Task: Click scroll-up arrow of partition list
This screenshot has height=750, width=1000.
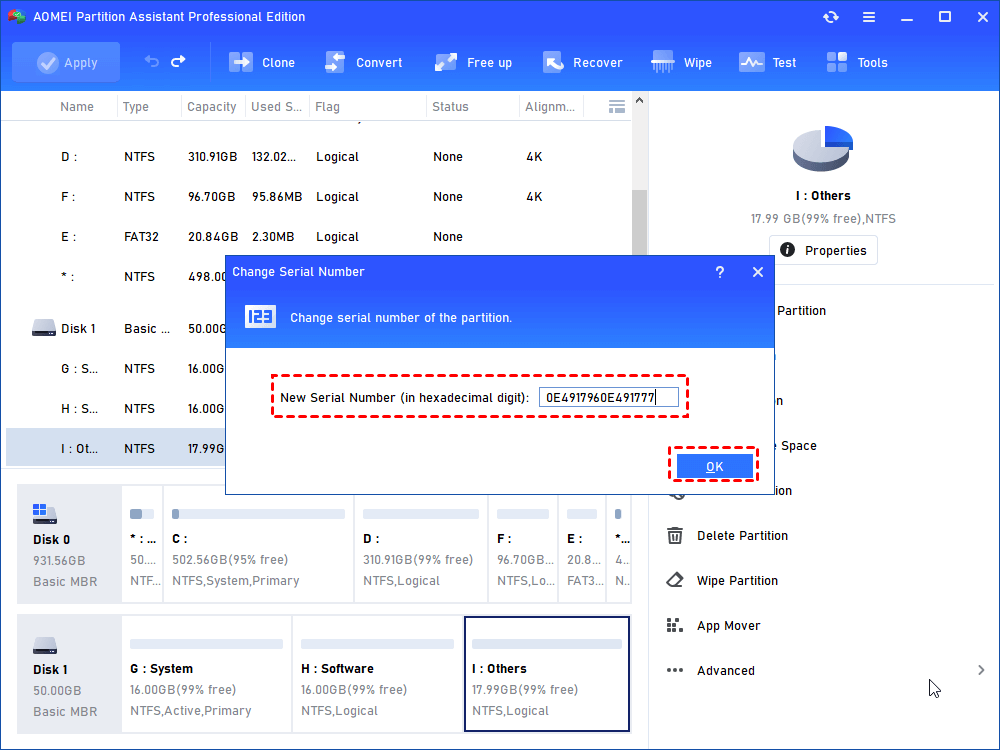Action: [x=640, y=101]
